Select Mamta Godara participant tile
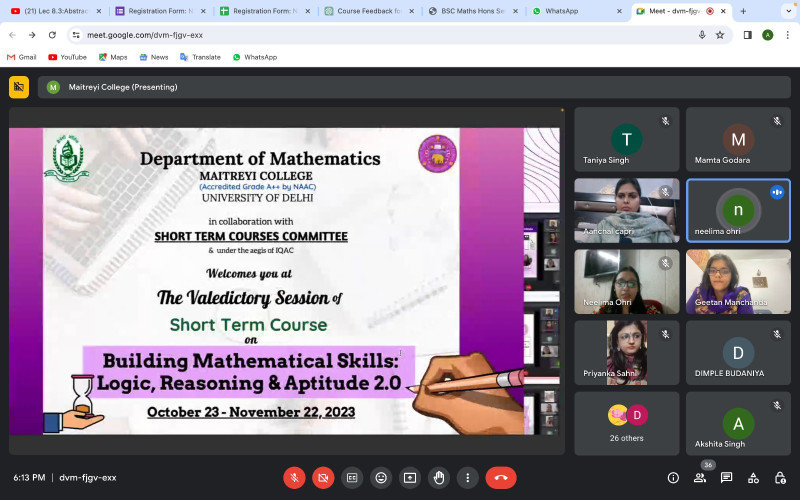Viewport: 800px width, 500px height. [738, 139]
